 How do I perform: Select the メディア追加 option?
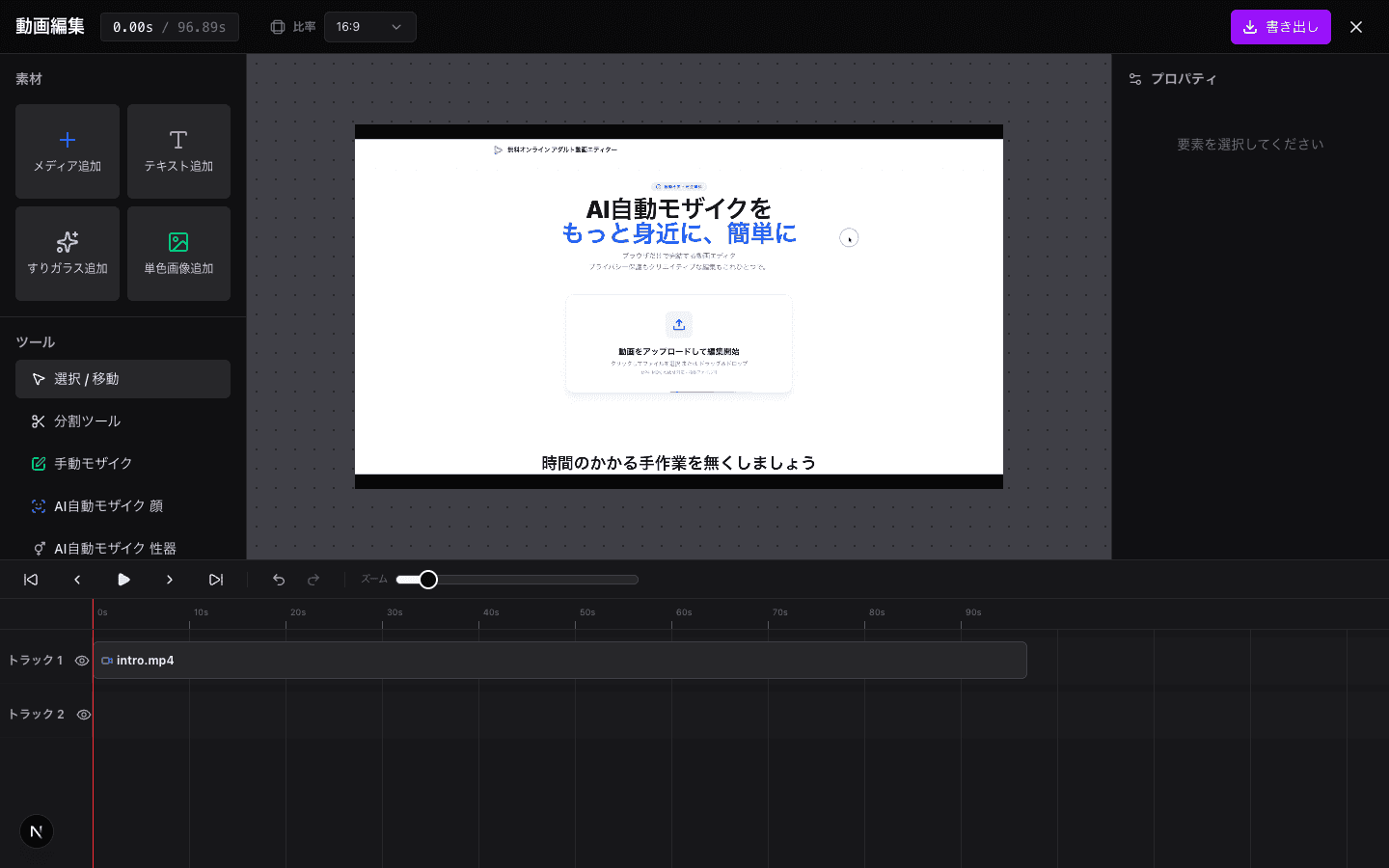point(67,150)
